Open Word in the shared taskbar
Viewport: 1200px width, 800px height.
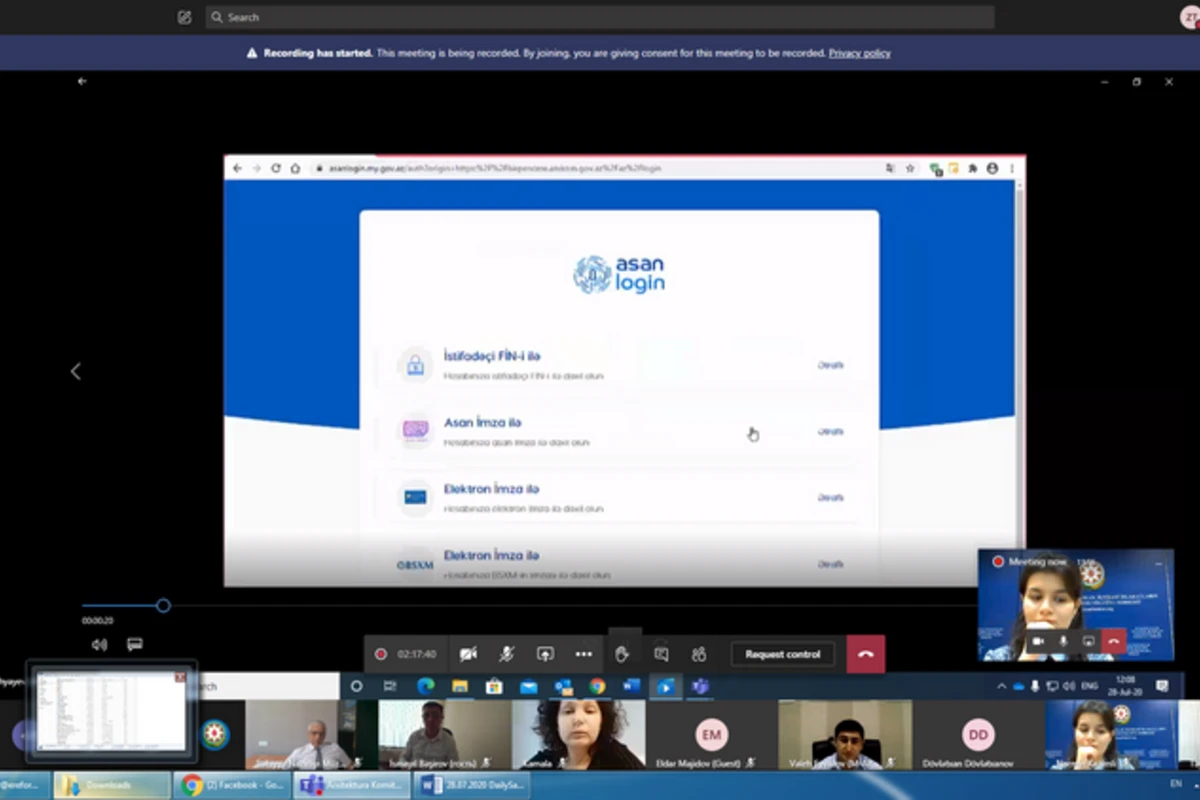(631, 686)
